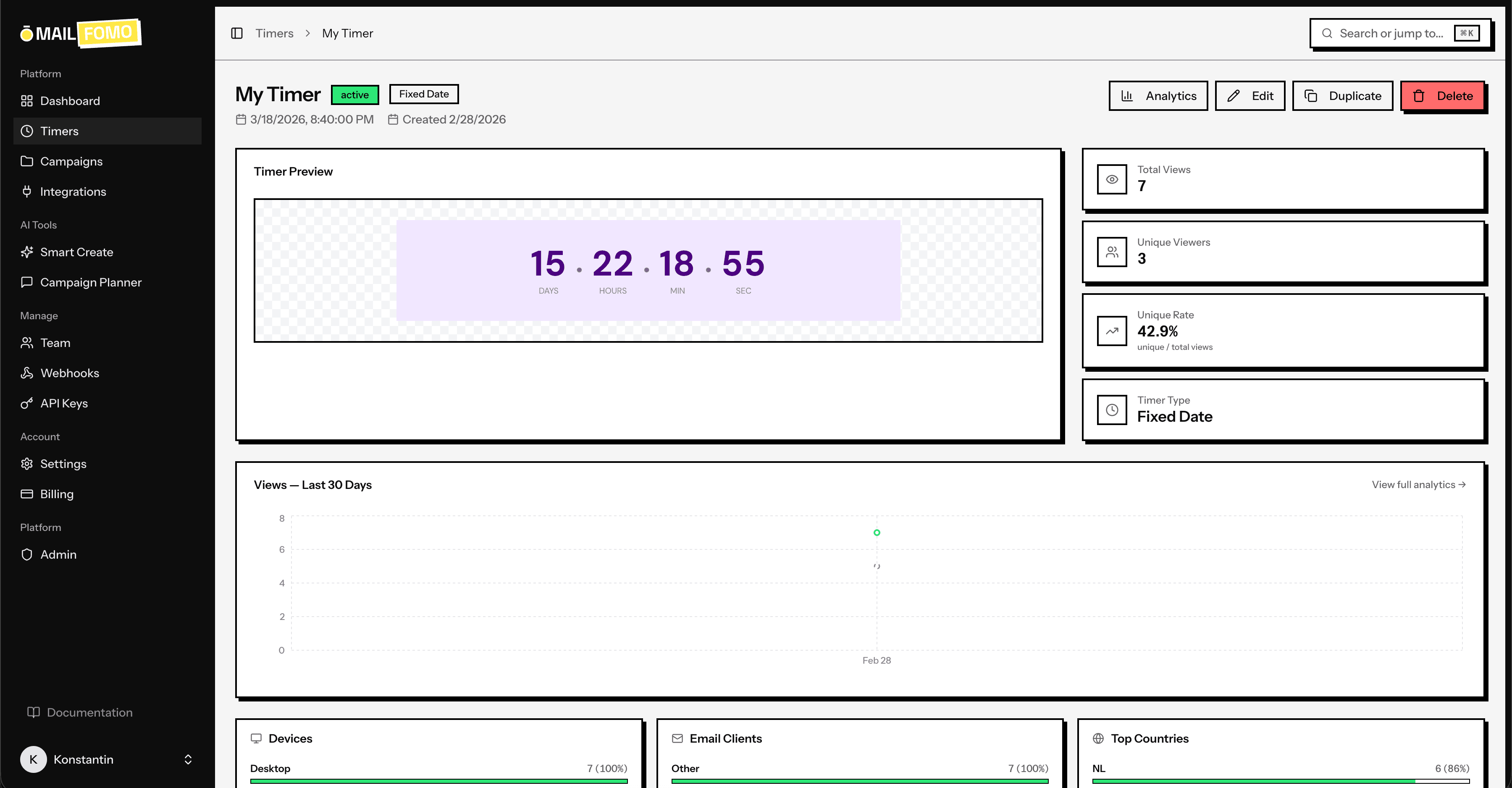Click the Webhooks icon in the sidebar
1512x788 pixels.
coord(27,373)
